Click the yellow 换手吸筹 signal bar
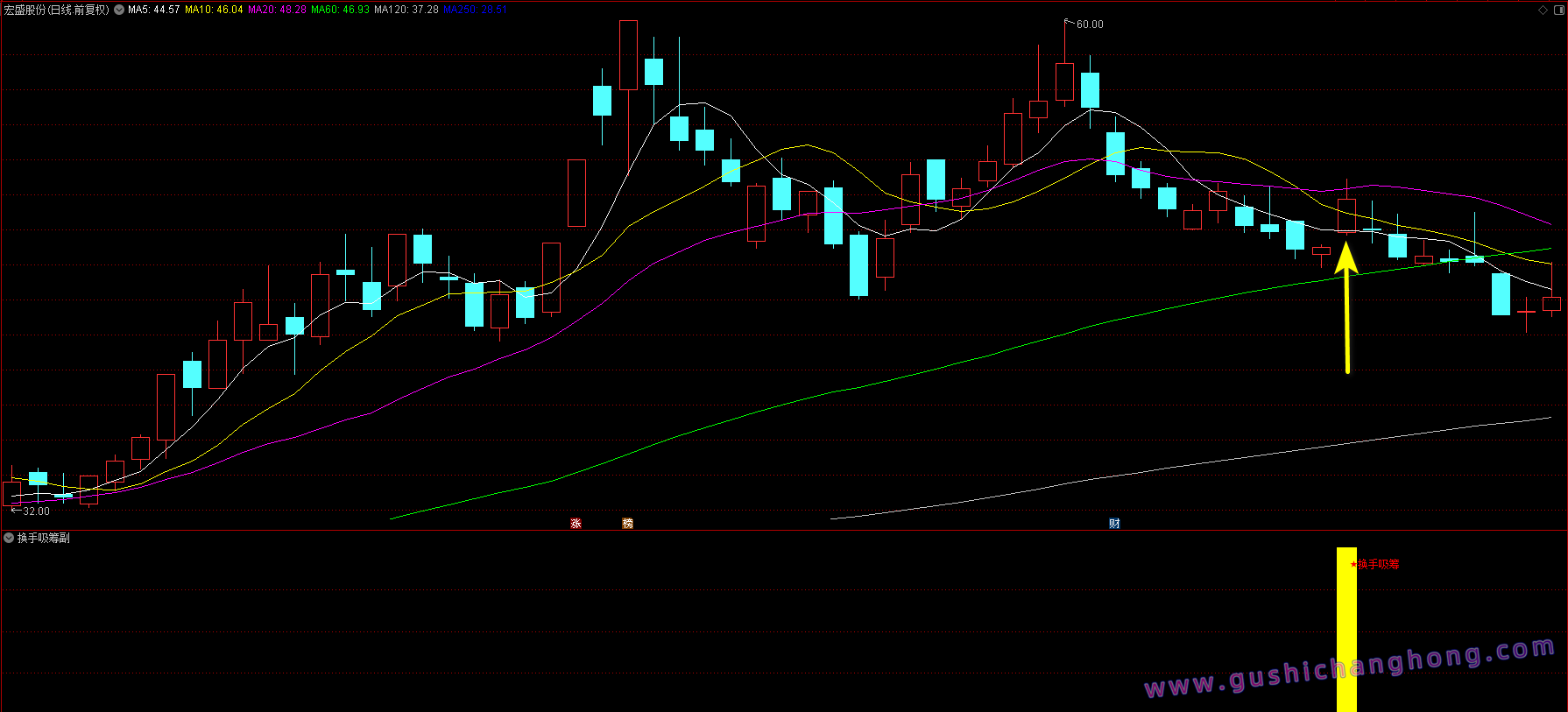1568x712 pixels. [1346, 631]
